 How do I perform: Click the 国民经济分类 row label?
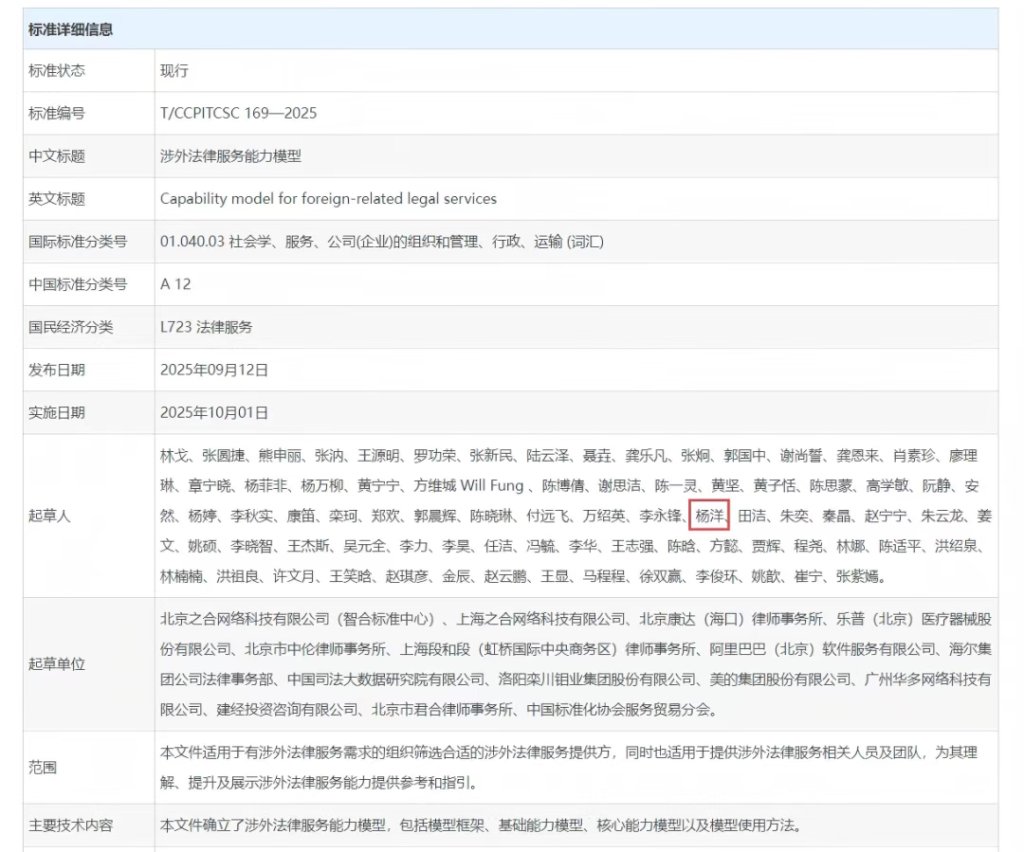click(71, 327)
